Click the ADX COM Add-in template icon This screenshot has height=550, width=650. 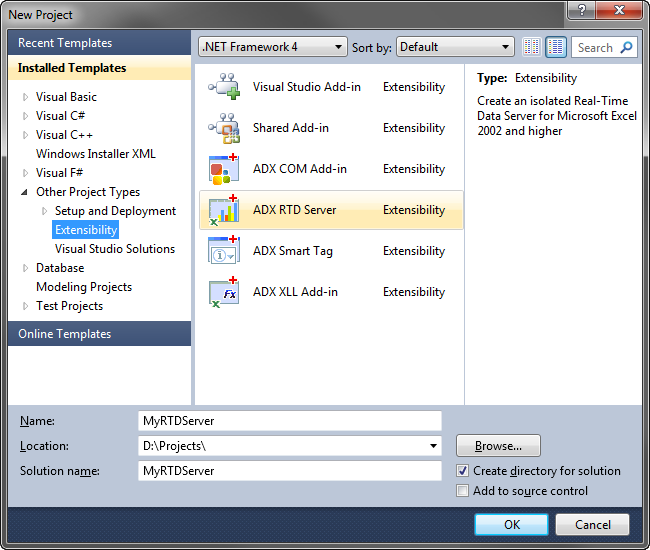click(x=224, y=169)
